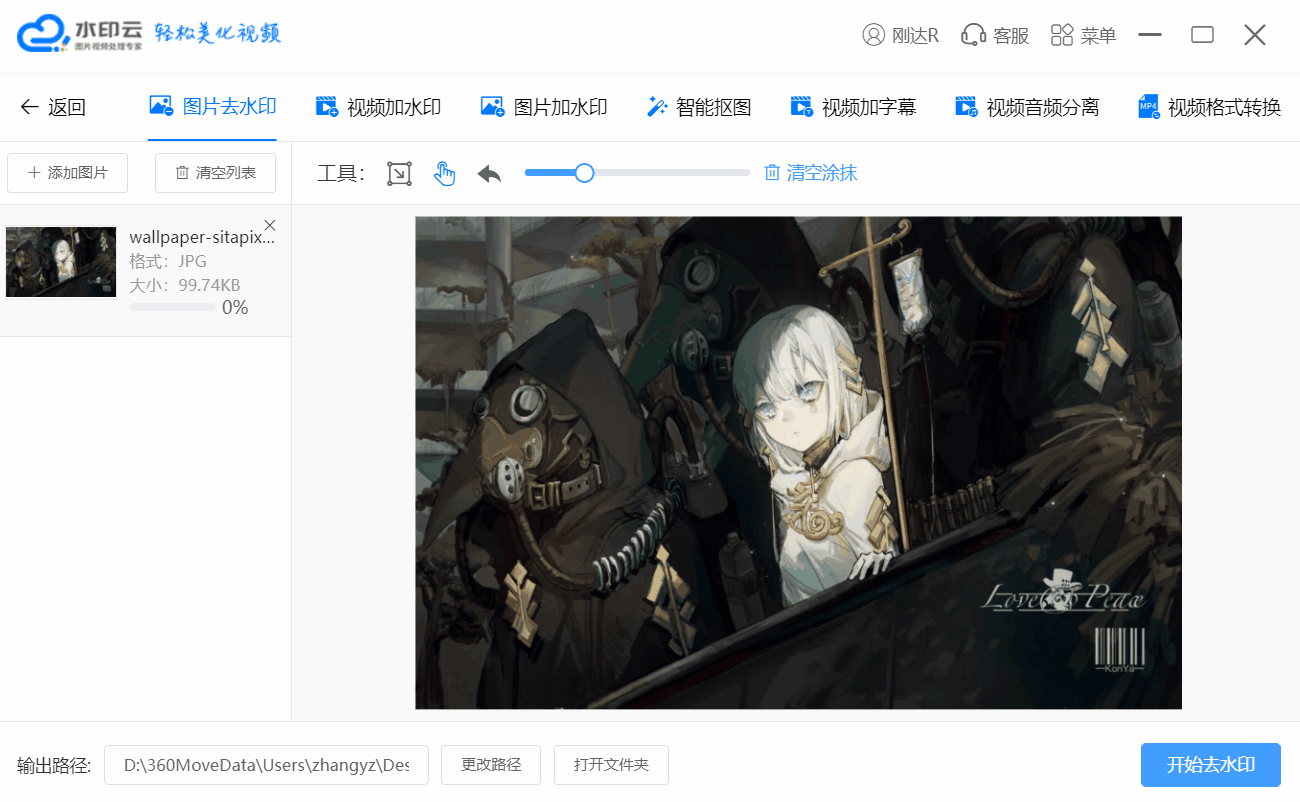Select the hand smear brush tool
The height and width of the screenshot is (802, 1300).
(x=444, y=174)
